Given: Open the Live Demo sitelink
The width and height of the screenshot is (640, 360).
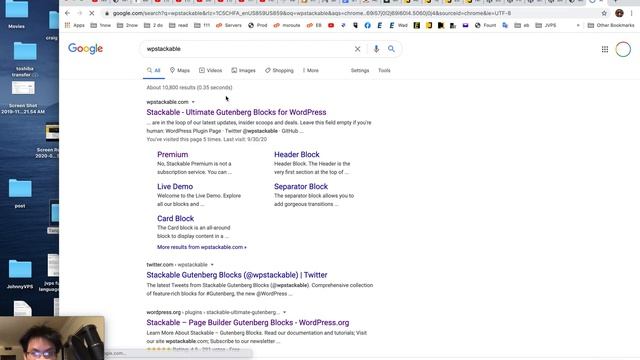Looking at the screenshot, I should [175, 187].
